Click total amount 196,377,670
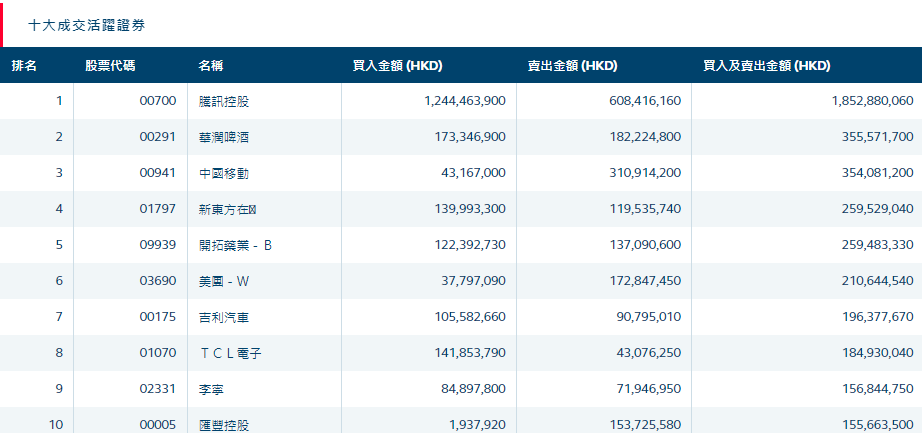 [877, 317]
